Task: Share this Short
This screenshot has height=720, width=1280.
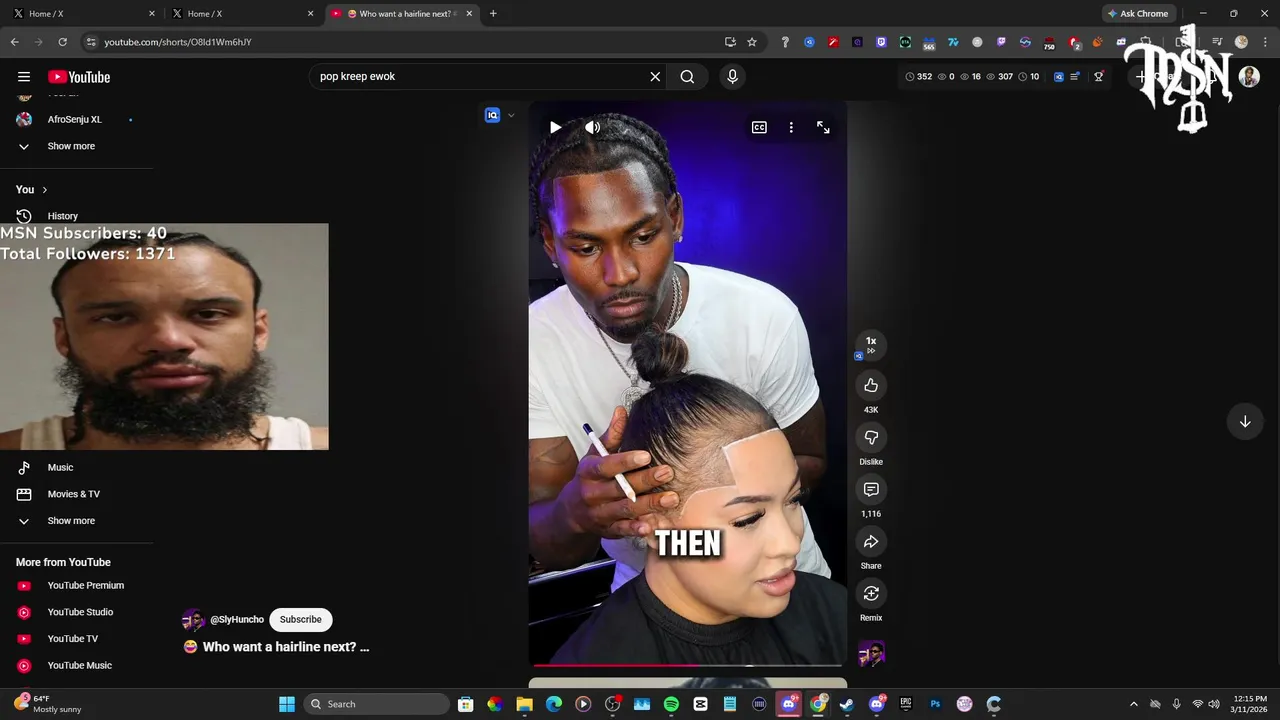Action: pos(871,541)
